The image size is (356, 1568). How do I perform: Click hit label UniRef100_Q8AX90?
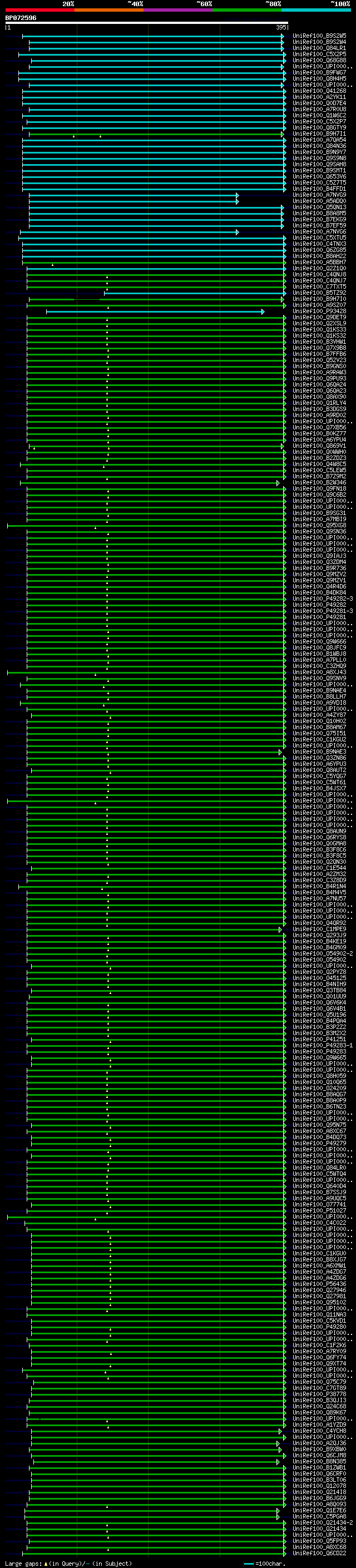pyautogui.click(x=319, y=397)
